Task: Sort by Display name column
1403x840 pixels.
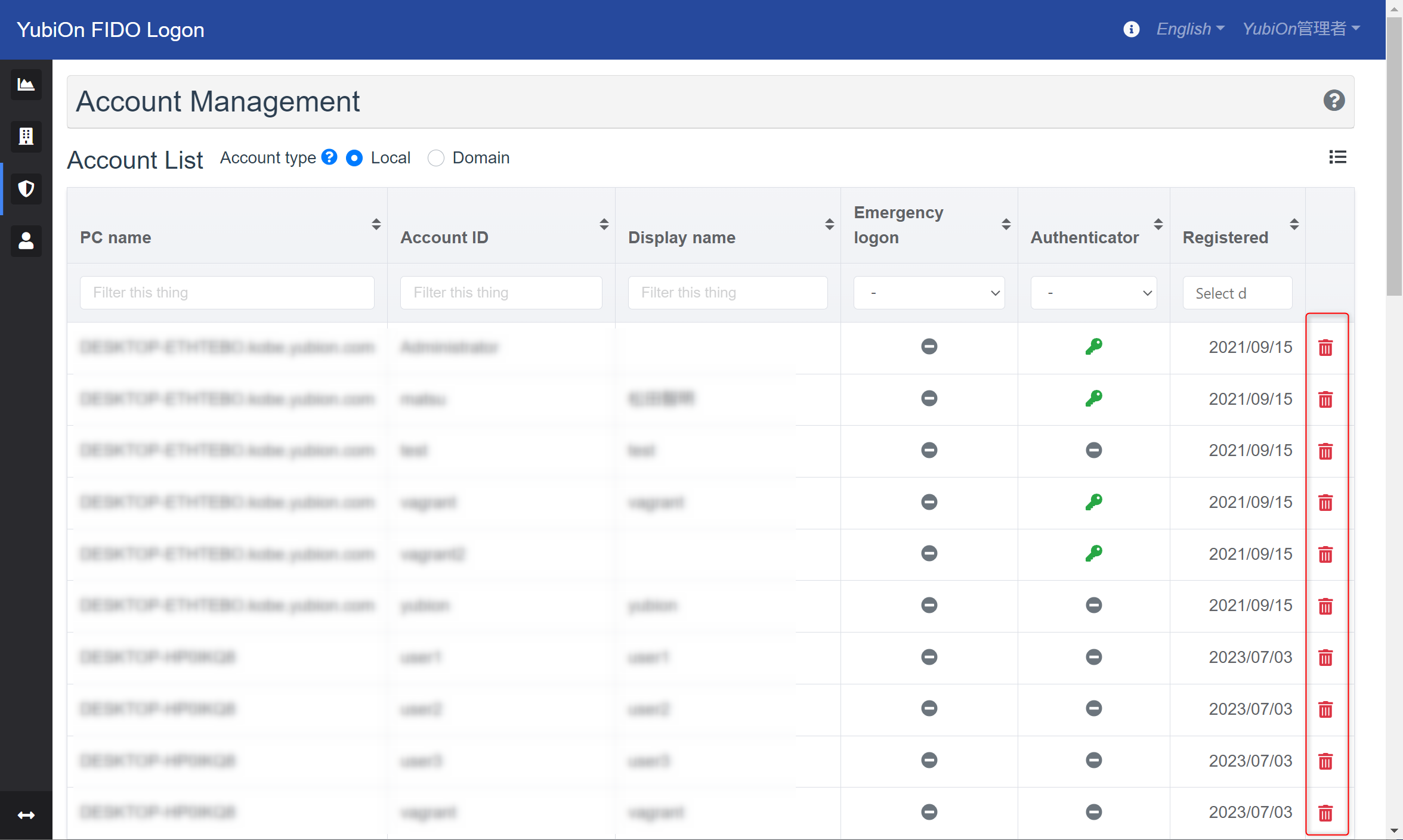Action: (x=829, y=225)
